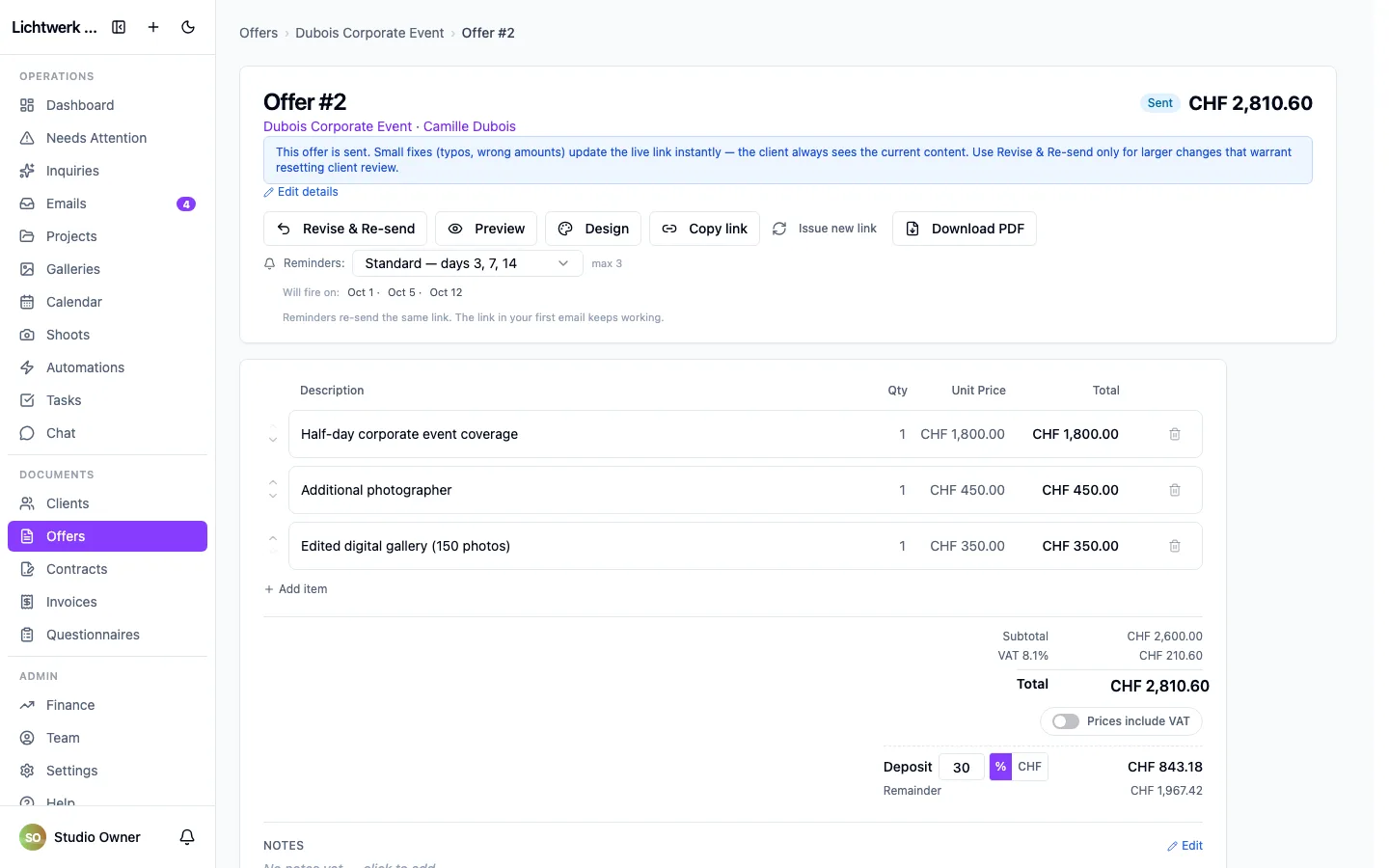Click Edit details link

pyautogui.click(x=301, y=192)
